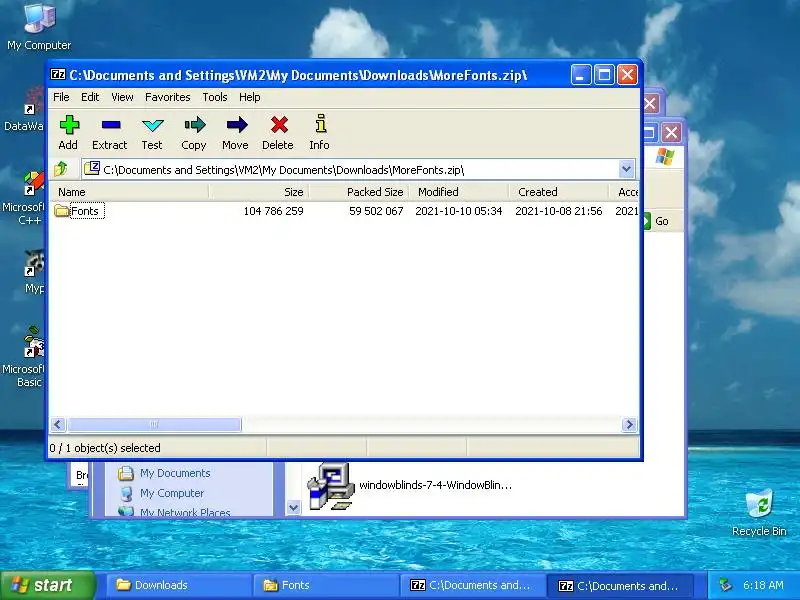Viewport: 800px width, 600px height.
Task: Click the Start button
Action: 48,585
